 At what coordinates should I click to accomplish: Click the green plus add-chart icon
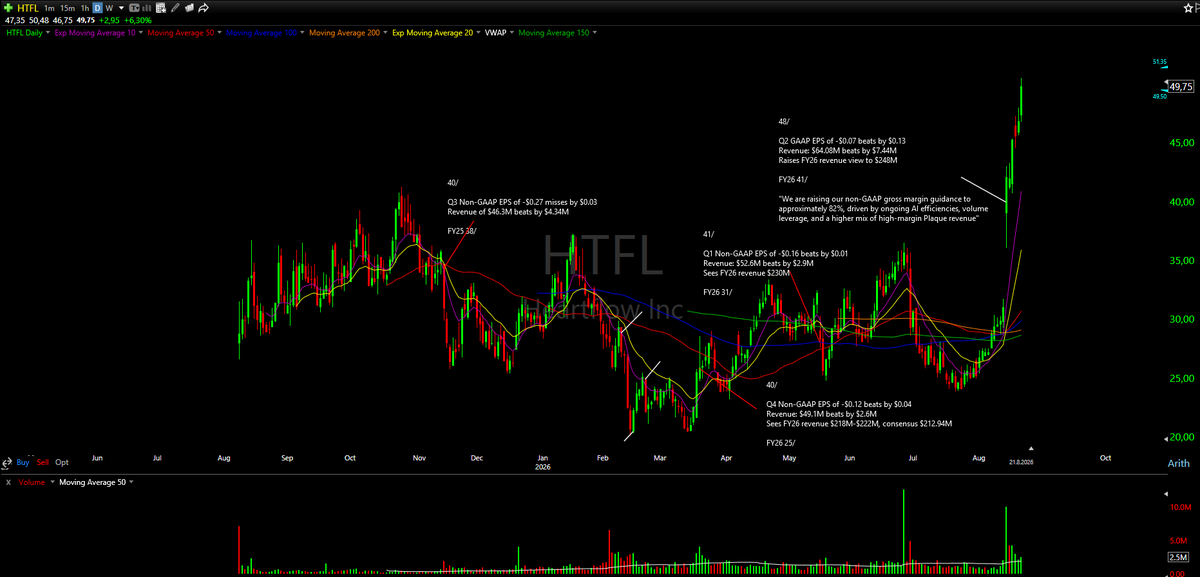pyautogui.click(x=8, y=8)
